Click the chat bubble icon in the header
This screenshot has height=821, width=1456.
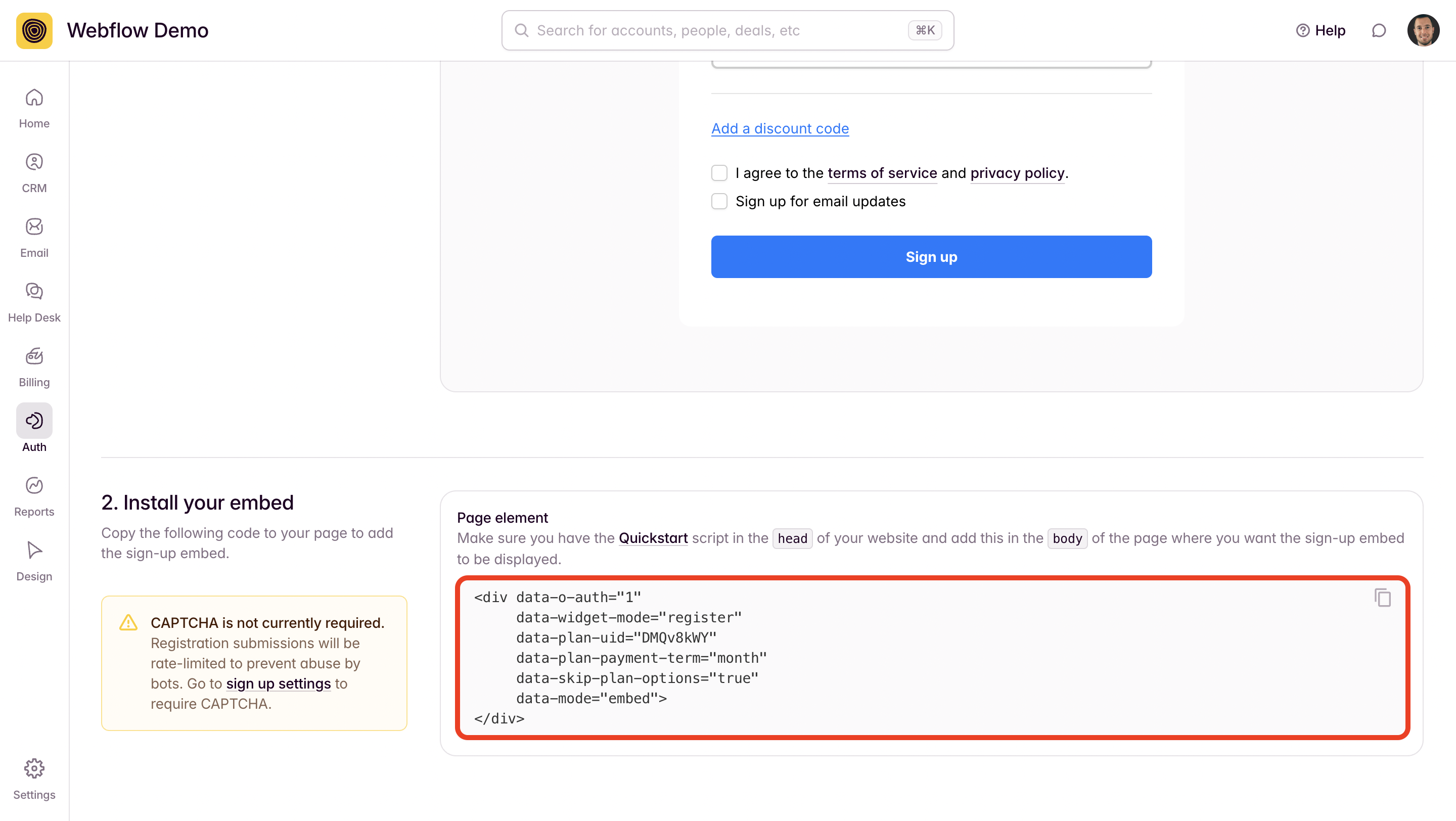[1379, 30]
